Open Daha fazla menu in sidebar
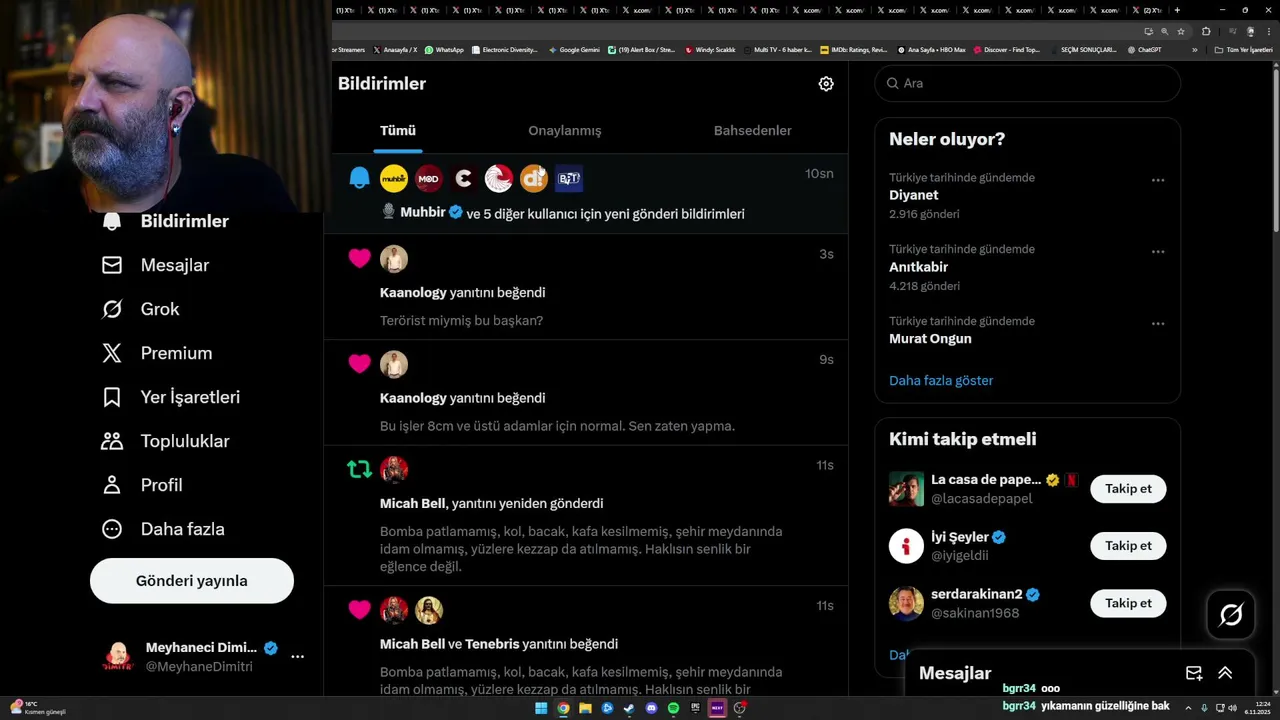The width and height of the screenshot is (1280, 720). (163, 529)
